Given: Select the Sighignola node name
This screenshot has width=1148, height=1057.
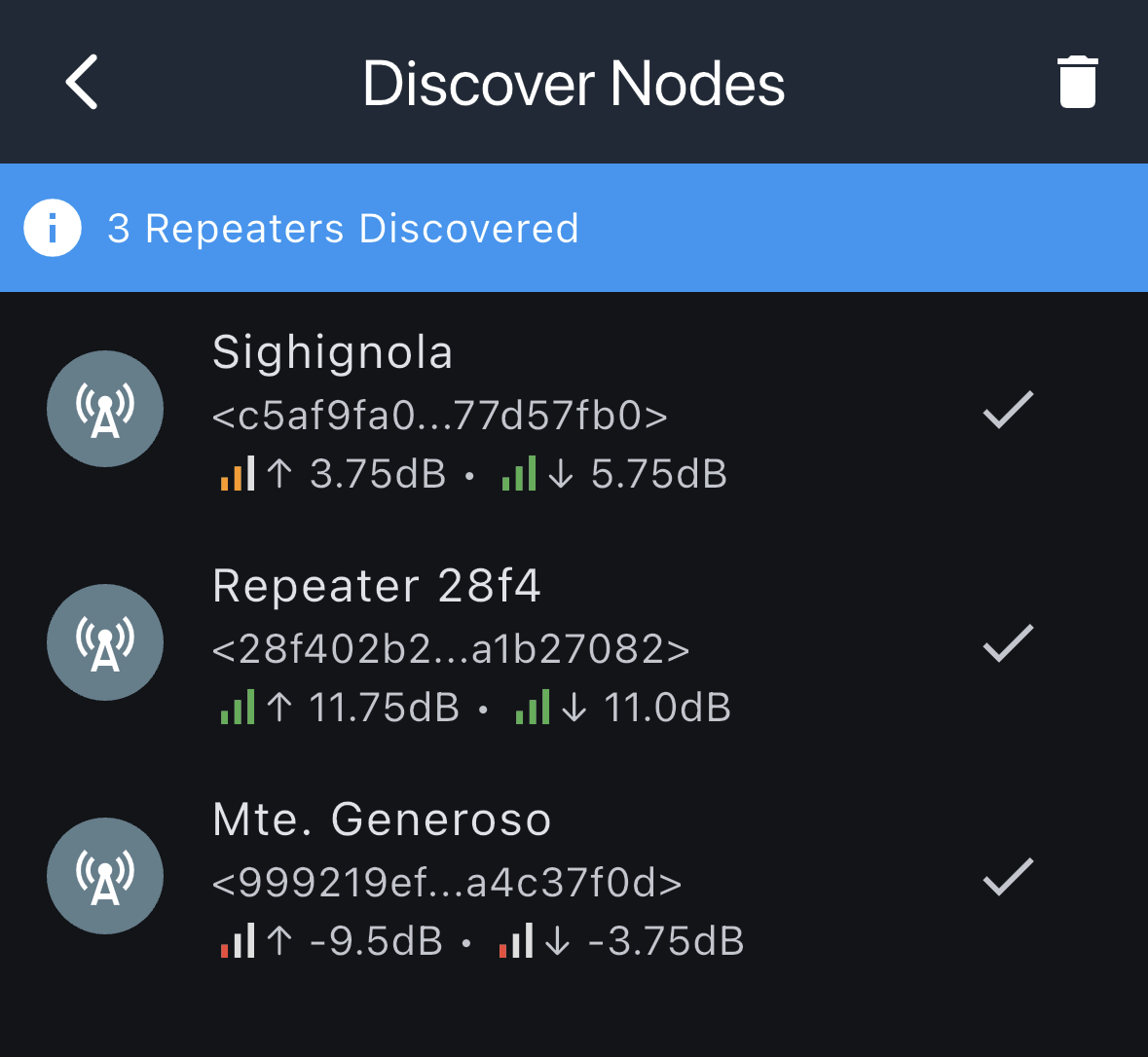Looking at the screenshot, I should [333, 352].
